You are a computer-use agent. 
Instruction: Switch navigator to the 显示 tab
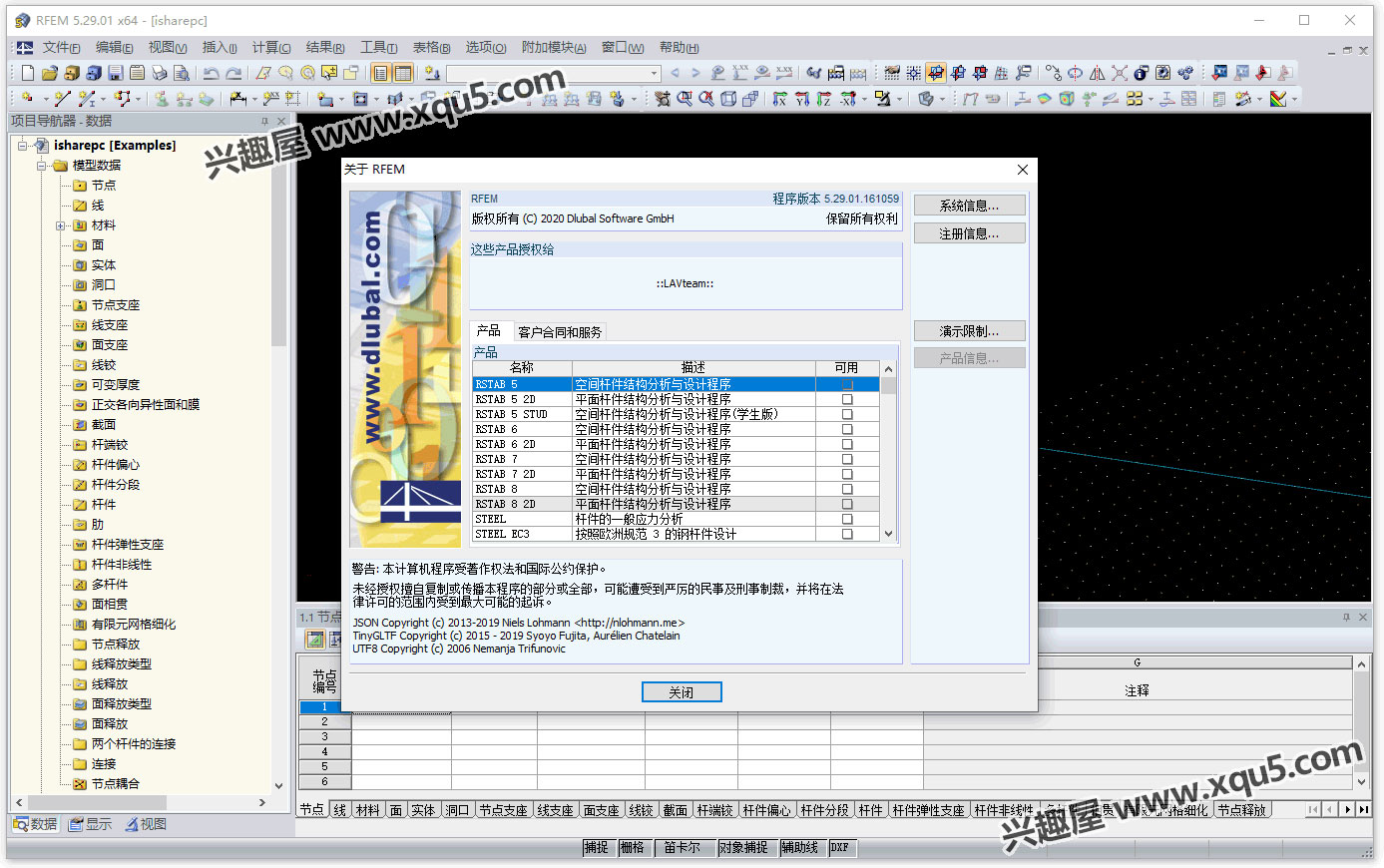90,824
